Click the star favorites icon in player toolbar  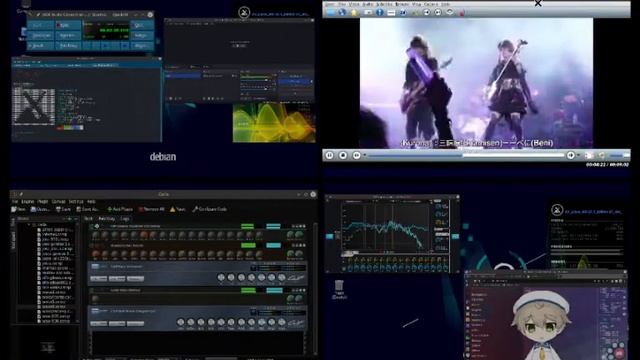tap(354, 12)
